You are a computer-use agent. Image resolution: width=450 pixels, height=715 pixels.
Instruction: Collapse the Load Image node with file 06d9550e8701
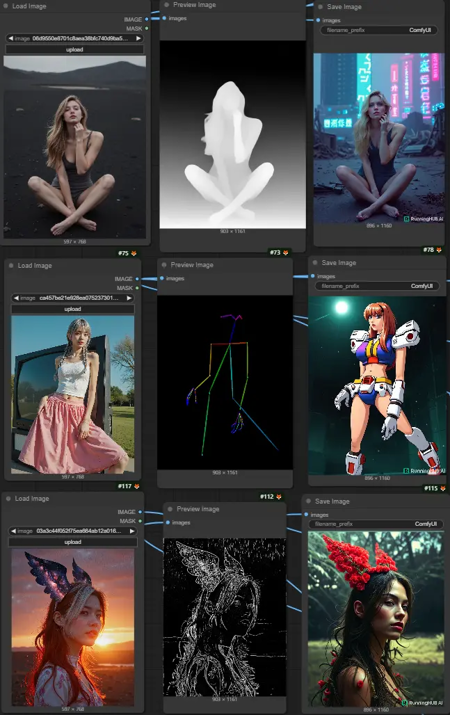(5, 6)
